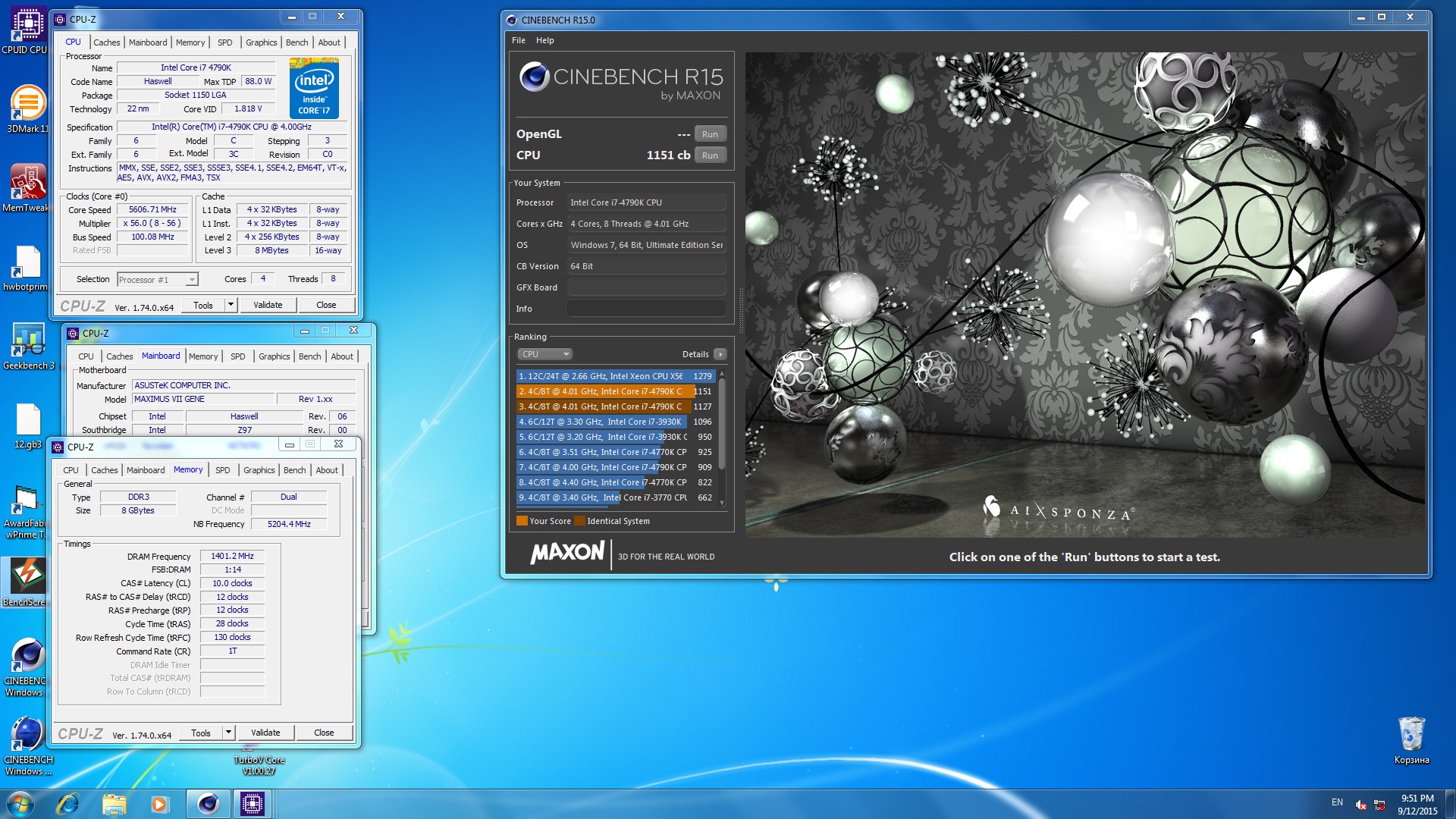This screenshot has height=819, width=1456.
Task: Switch to Memory tab in top CPU-Z window
Action: pyautogui.click(x=190, y=42)
